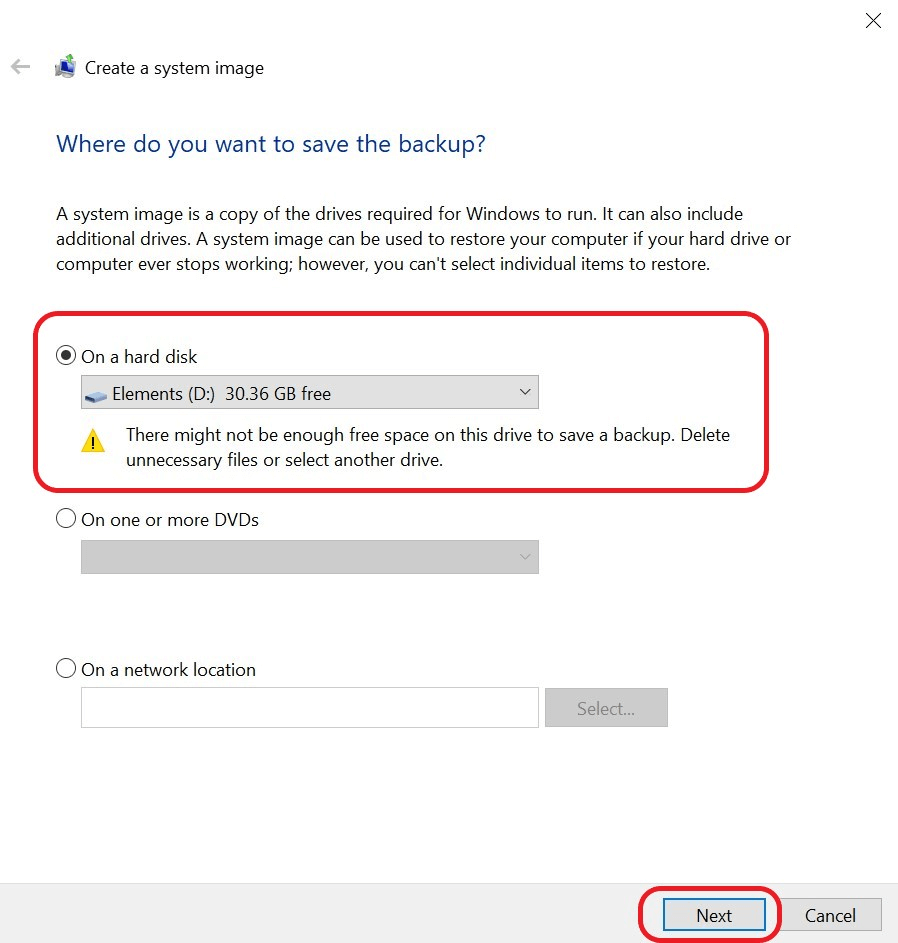Screen dimensions: 898x943
Task: Click the On one or more DVDs label
Action: 170,520
